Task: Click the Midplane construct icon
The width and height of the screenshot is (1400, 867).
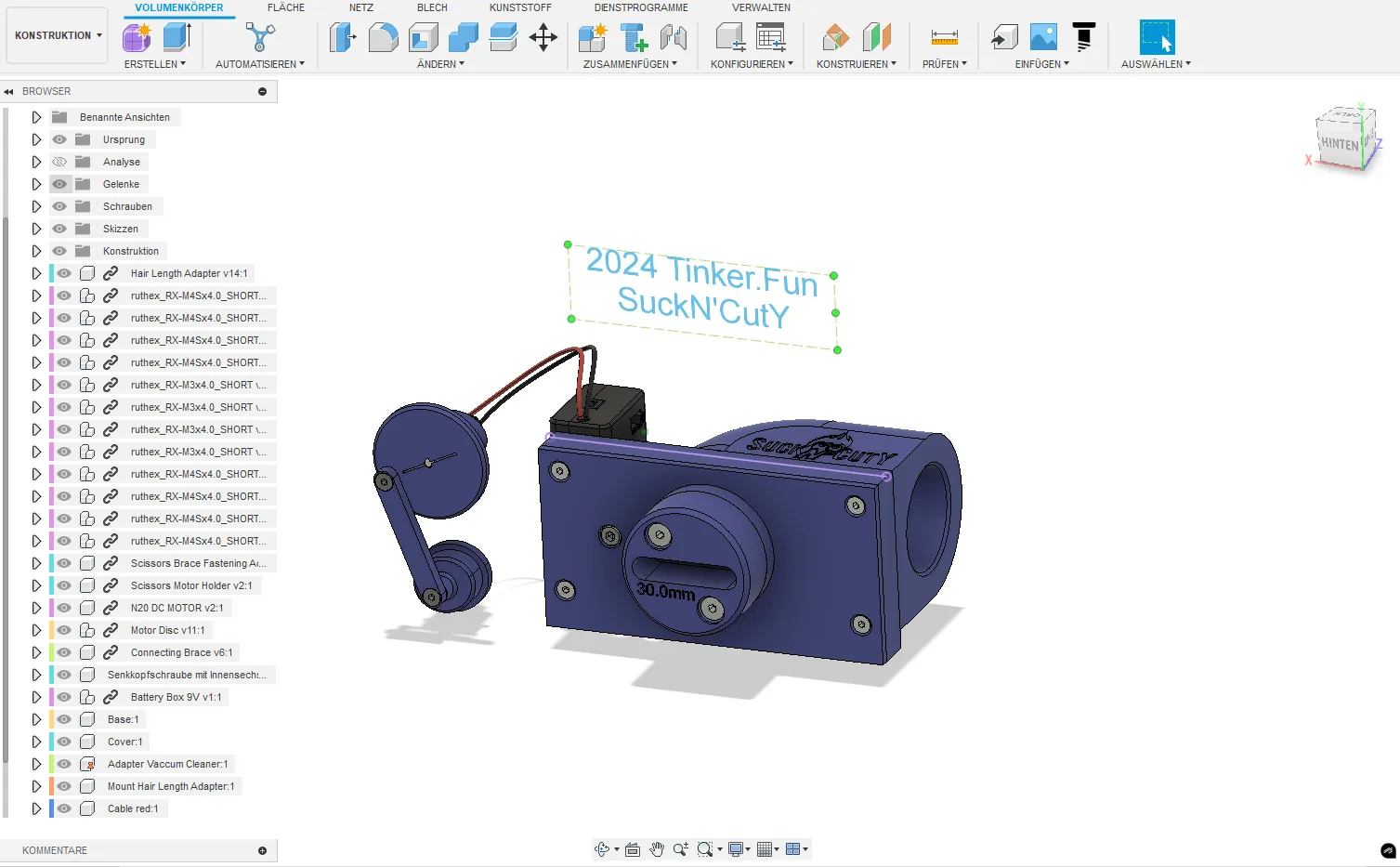Action: (x=876, y=37)
